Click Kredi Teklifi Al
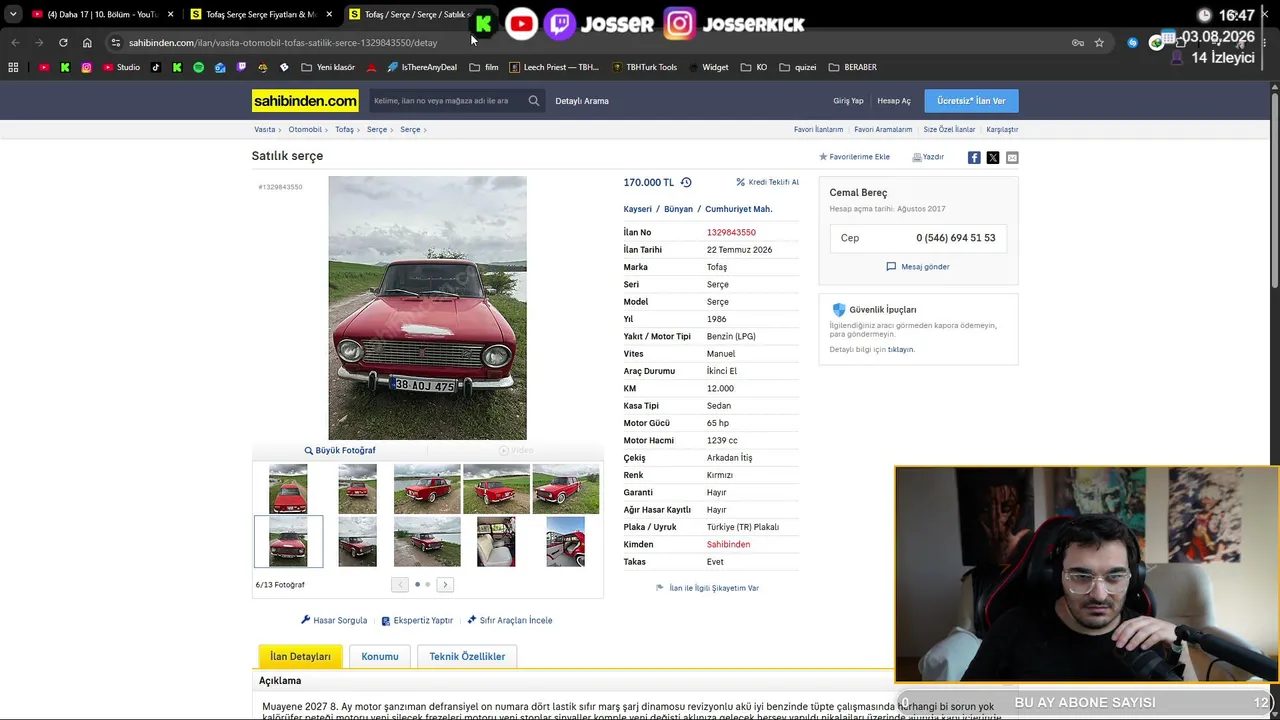The height and width of the screenshot is (720, 1280). (x=768, y=182)
